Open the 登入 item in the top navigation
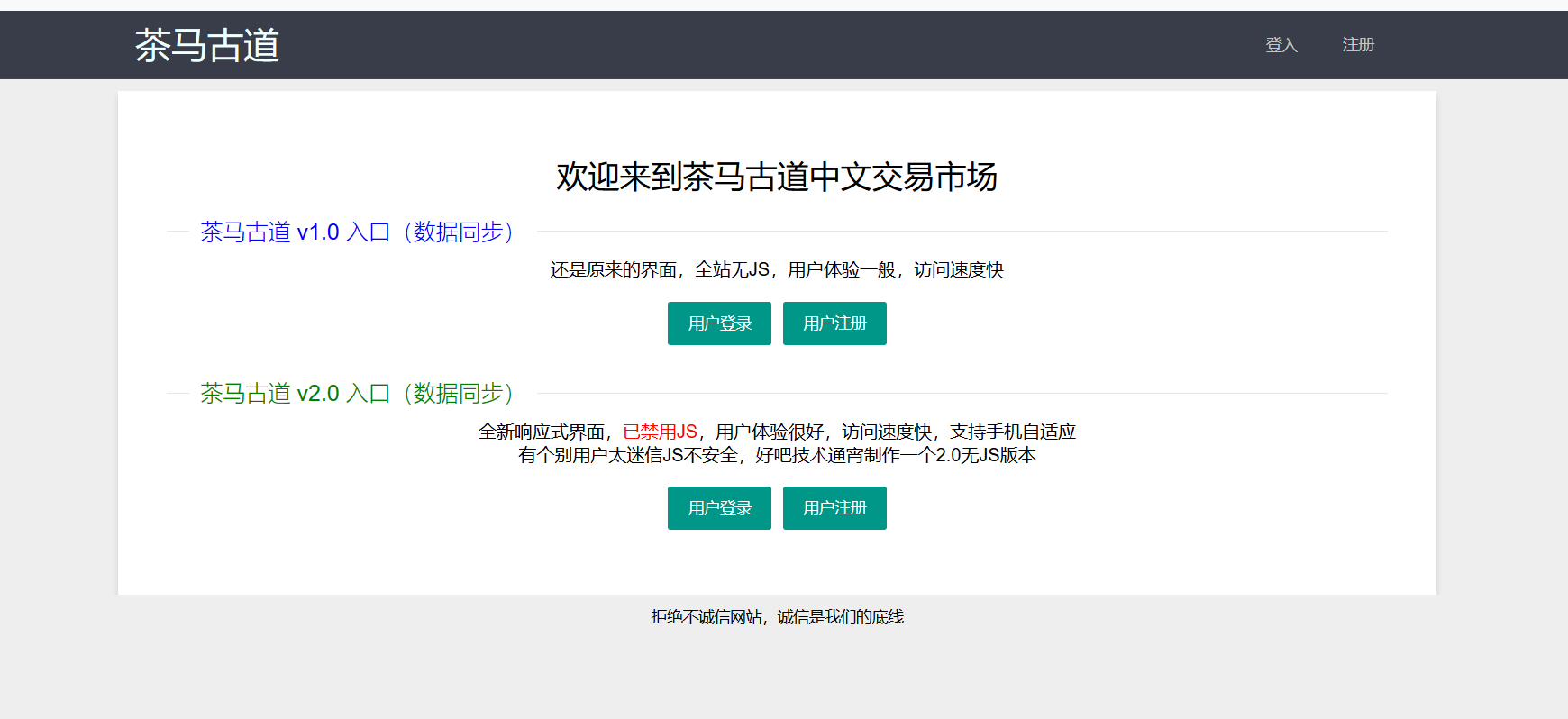This screenshot has height=719, width=1568. (x=1281, y=45)
